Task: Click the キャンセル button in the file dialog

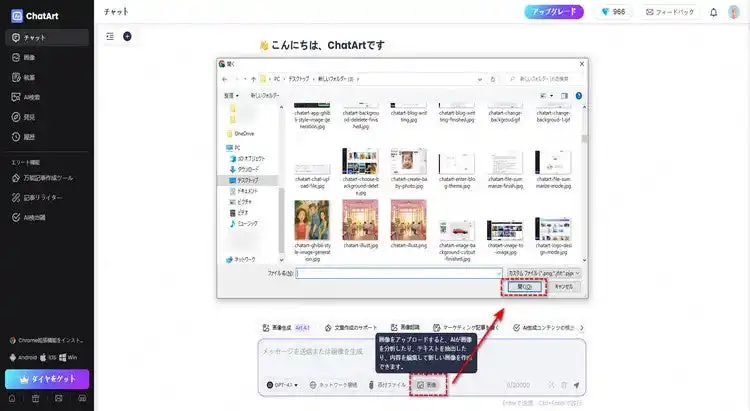Action: click(564, 286)
